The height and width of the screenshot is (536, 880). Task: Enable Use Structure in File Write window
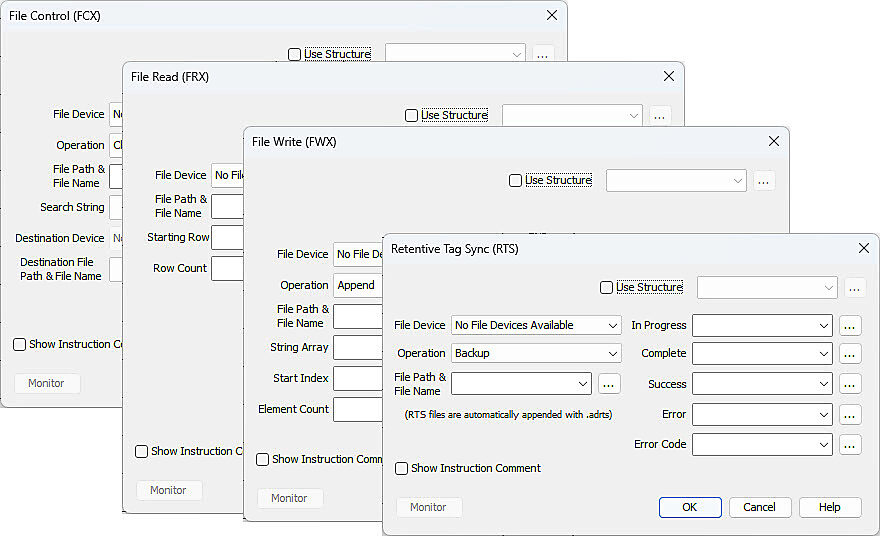515,181
